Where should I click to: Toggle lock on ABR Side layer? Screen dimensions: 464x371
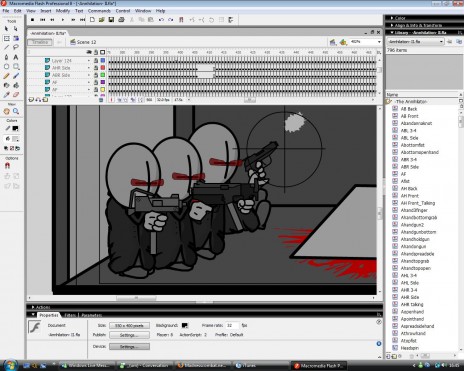tap(96, 75)
